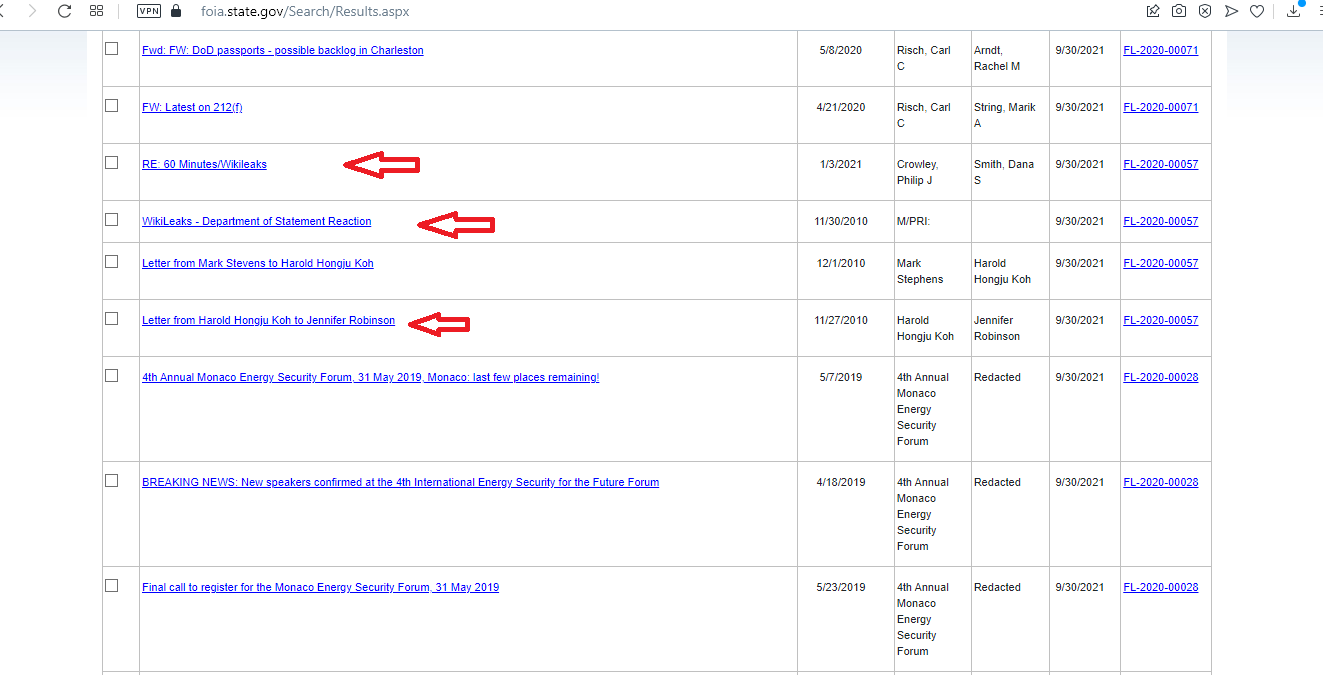The image size is (1323, 675).
Task: Click the foia.state.gov address bar URL
Action: coord(305,11)
